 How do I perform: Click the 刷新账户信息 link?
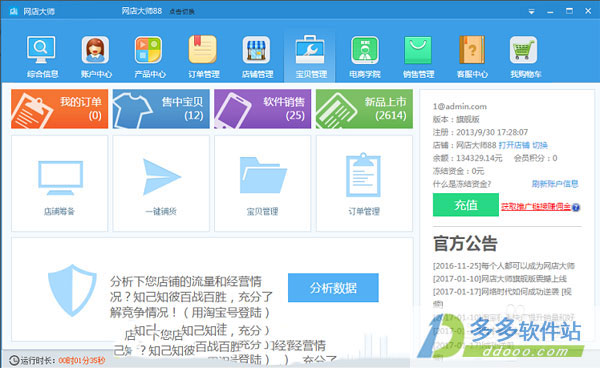[x=555, y=184]
